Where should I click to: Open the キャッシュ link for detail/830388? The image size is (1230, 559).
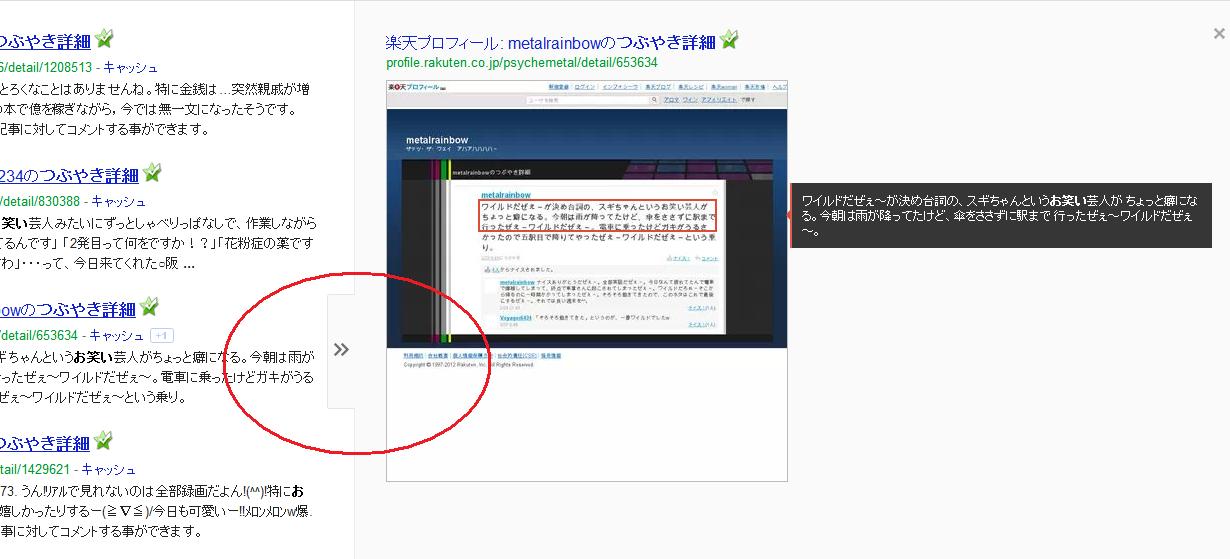point(119,201)
